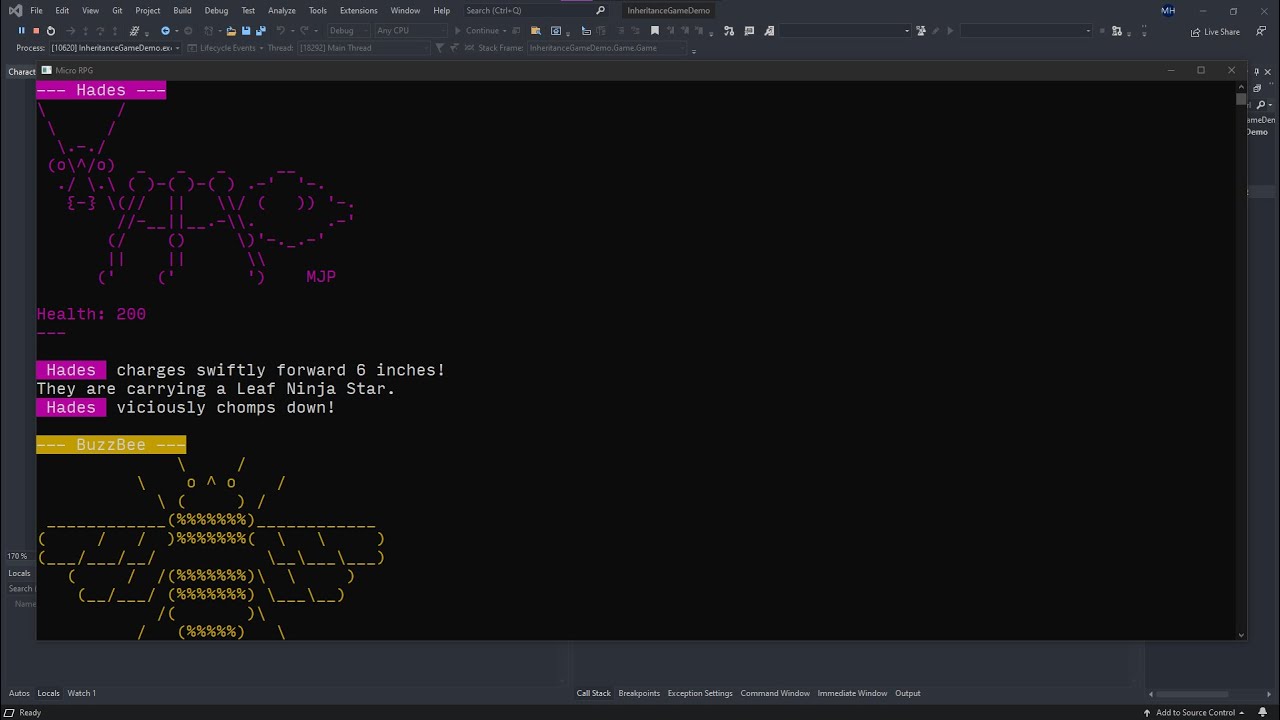Open the Command Window tab
The height and width of the screenshot is (720, 1280).
(775, 693)
